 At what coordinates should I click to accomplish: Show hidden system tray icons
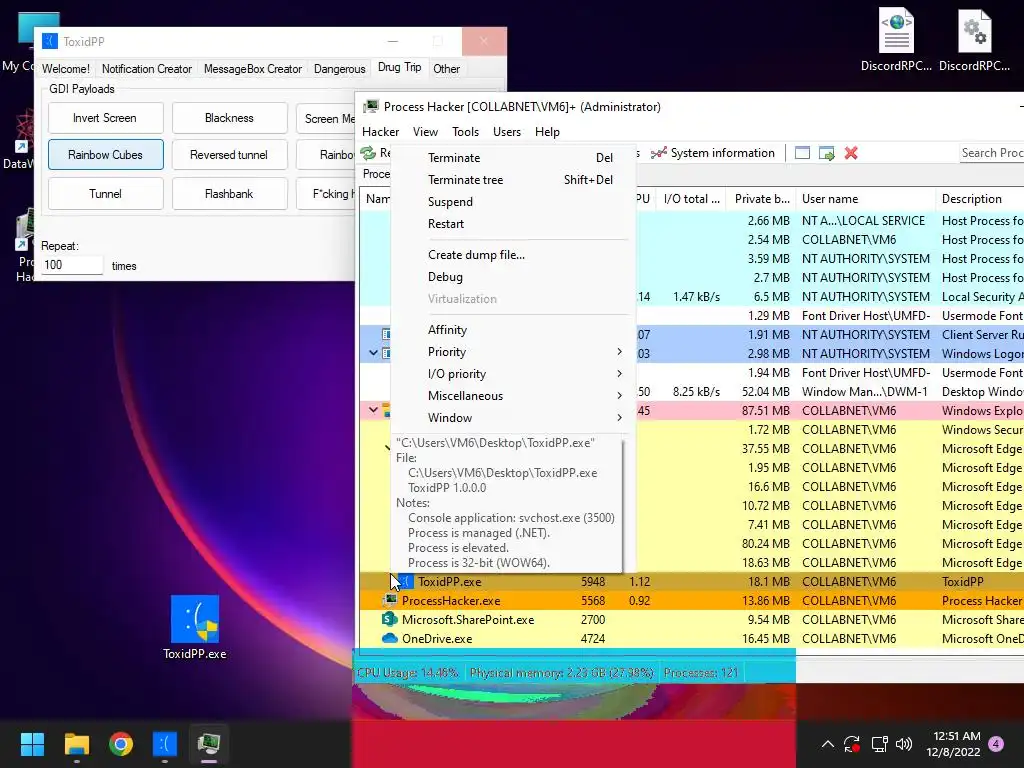pos(827,744)
